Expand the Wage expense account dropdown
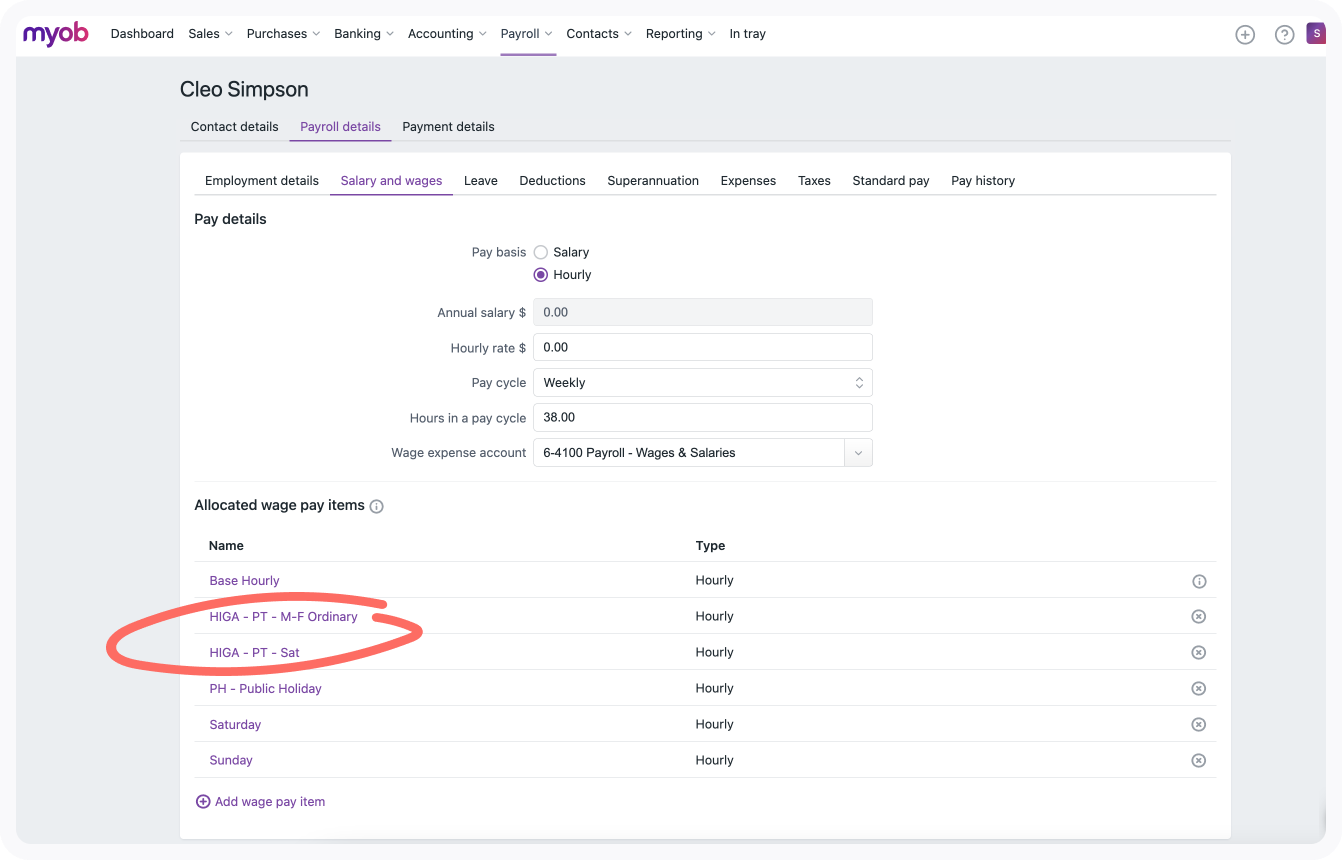The height and width of the screenshot is (860, 1342). (858, 453)
